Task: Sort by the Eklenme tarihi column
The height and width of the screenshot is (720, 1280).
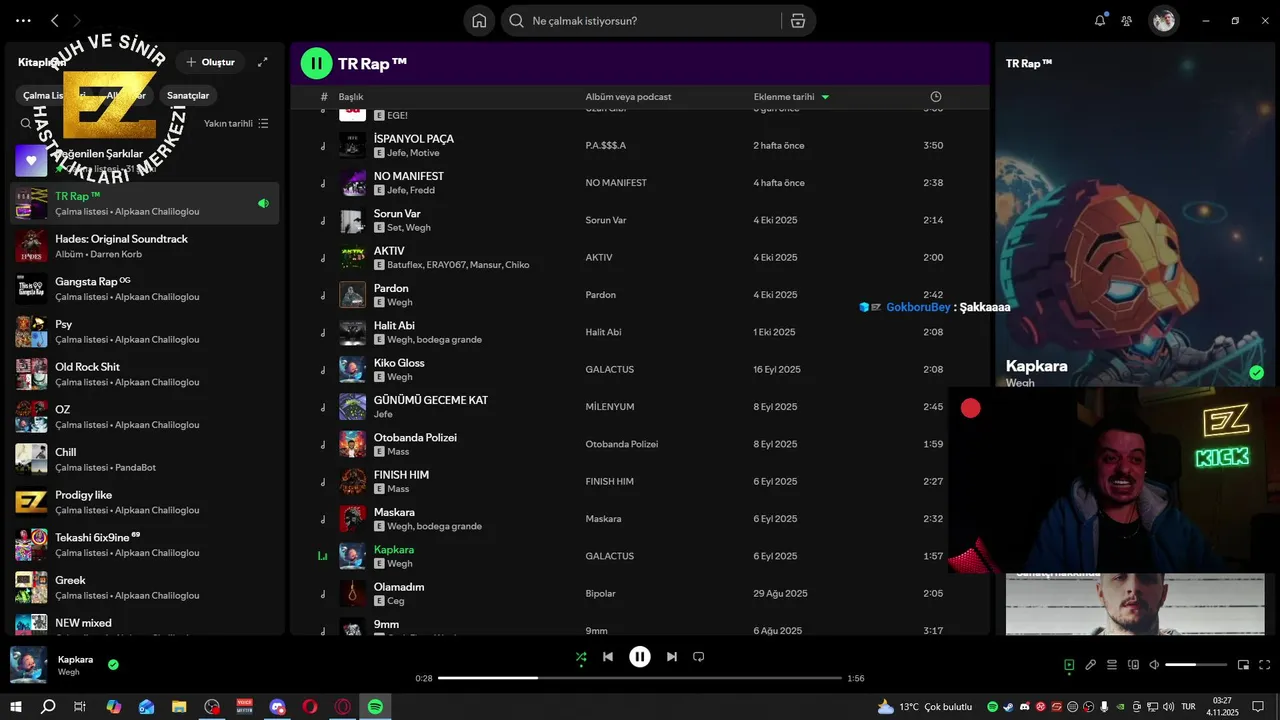Action: (784, 97)
